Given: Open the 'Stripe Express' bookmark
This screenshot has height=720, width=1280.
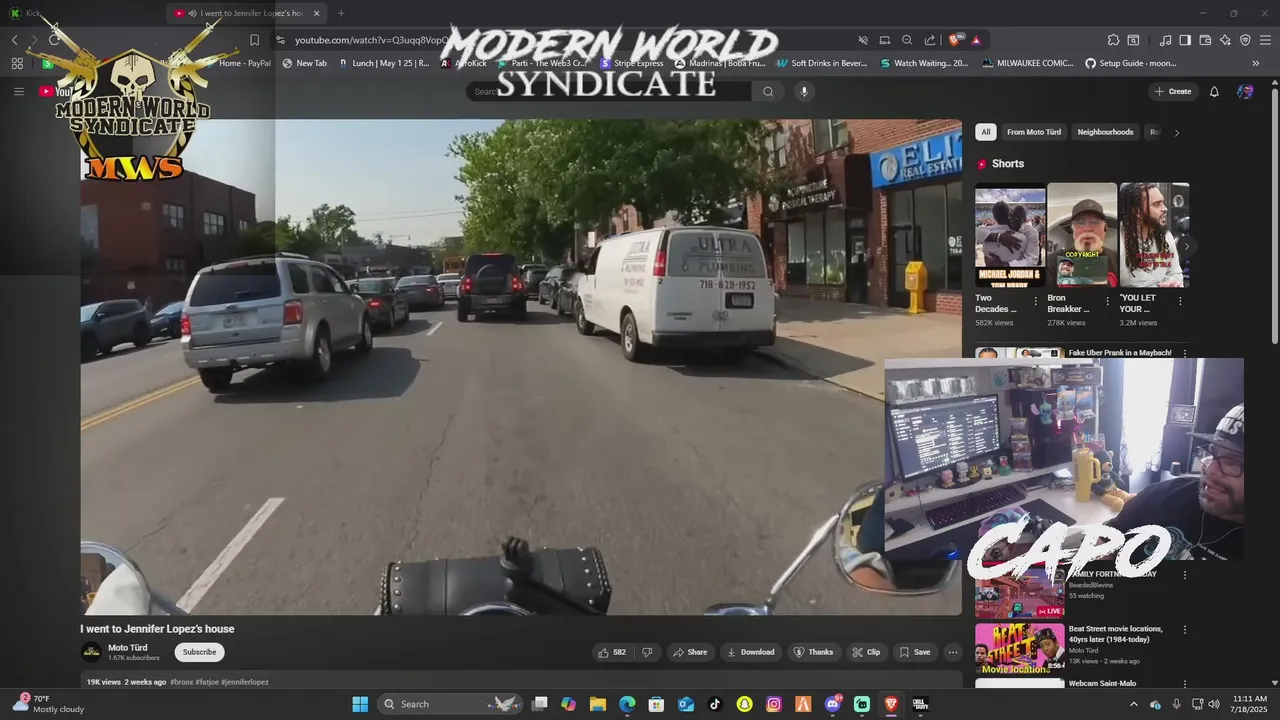Looking at the screenshot, I should (x=631, y=63).
